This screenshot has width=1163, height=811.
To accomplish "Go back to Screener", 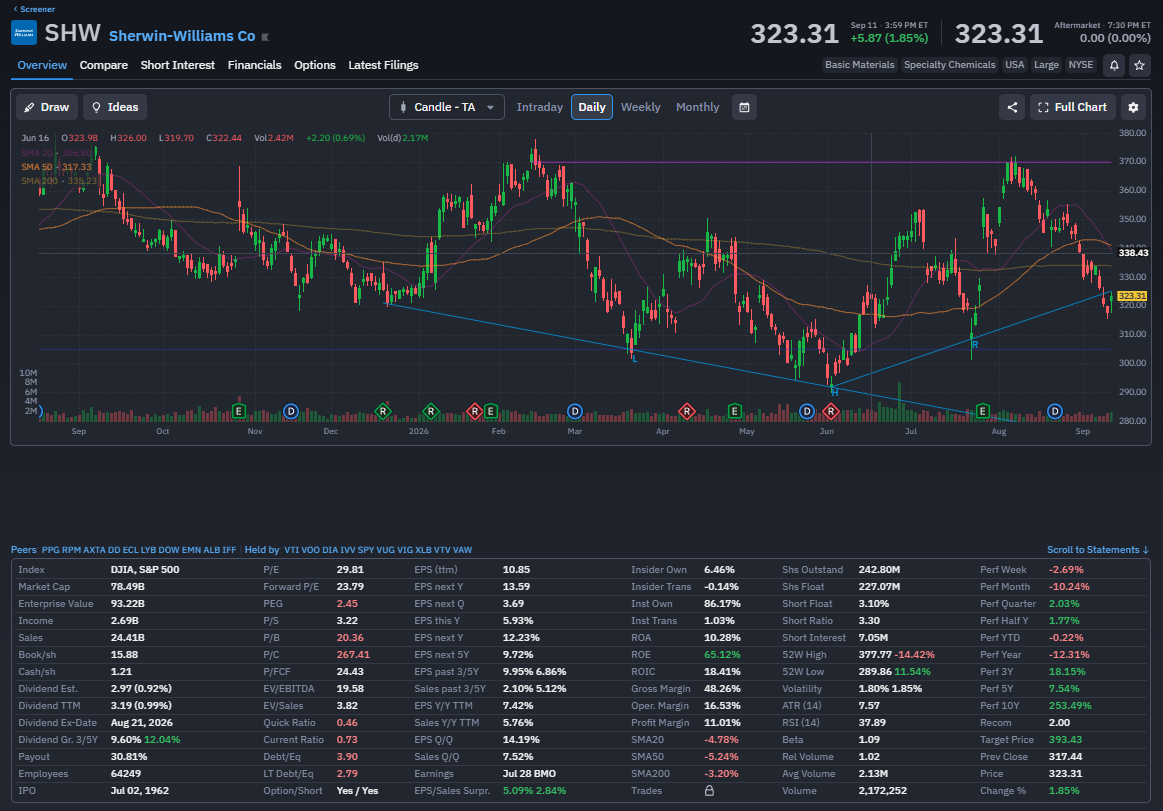I will 34,9.
